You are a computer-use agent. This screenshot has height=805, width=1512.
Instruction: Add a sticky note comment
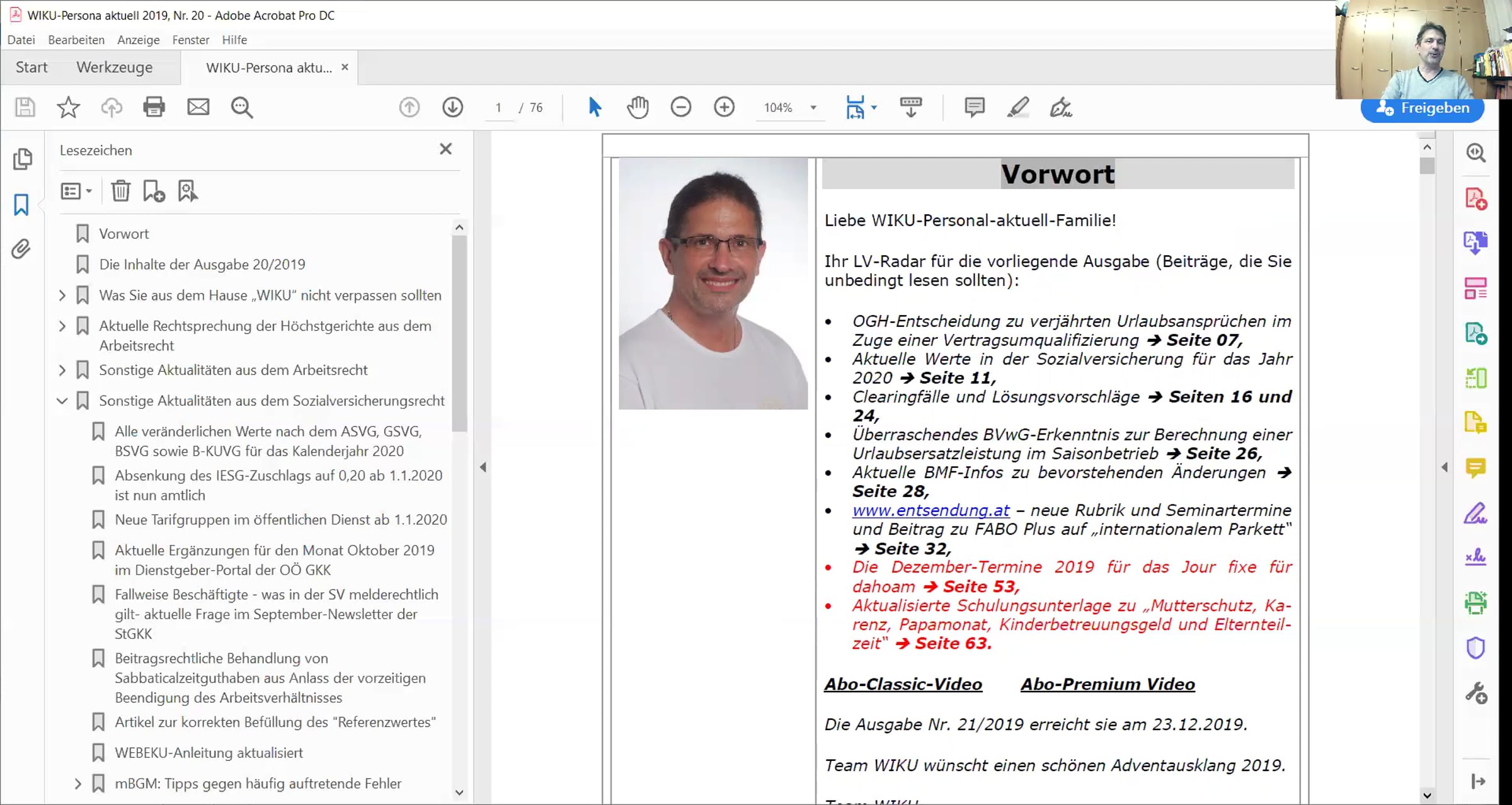pos(974,107)
